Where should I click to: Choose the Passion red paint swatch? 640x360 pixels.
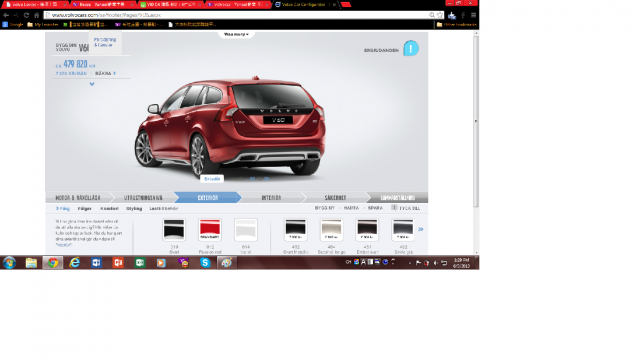pos(210,230)
